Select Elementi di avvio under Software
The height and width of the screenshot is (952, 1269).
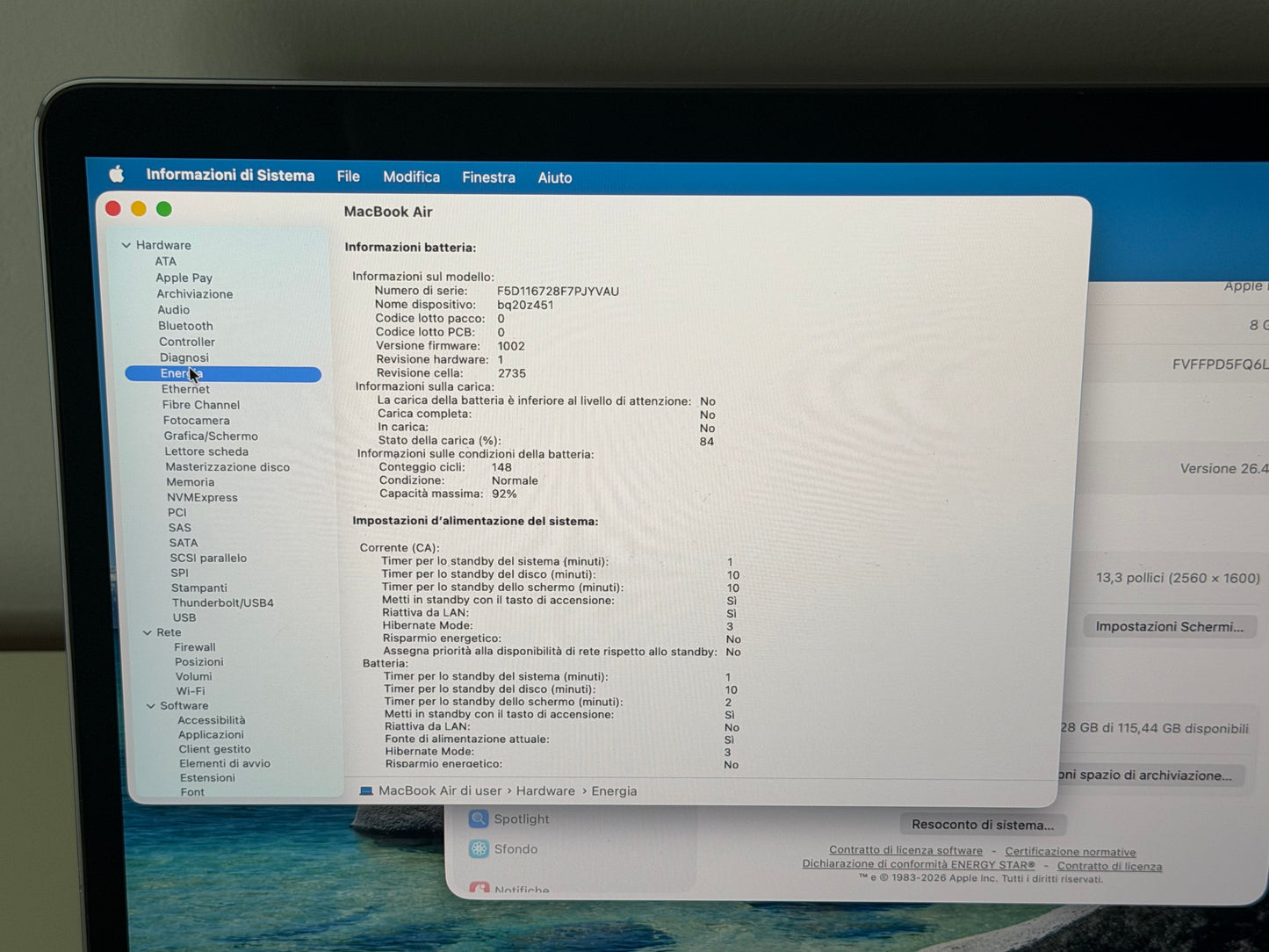(x=225, y=763)
